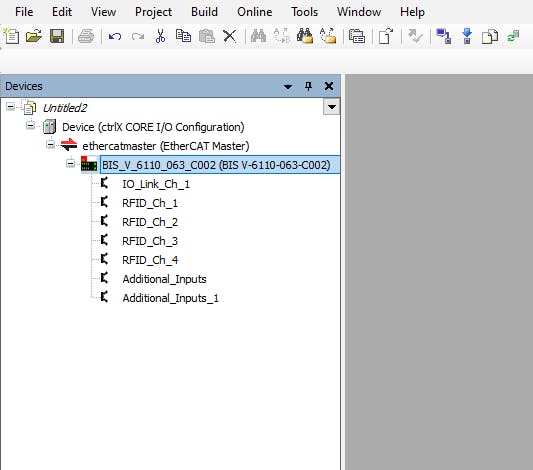Open the Online menu

pos(255,12)
